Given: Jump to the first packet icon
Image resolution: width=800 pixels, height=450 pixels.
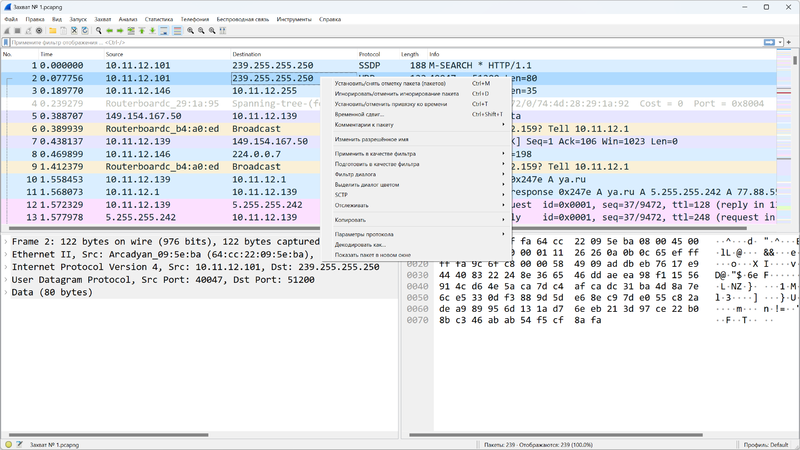Looking at the screenshot, I should (x=142, y=31).
